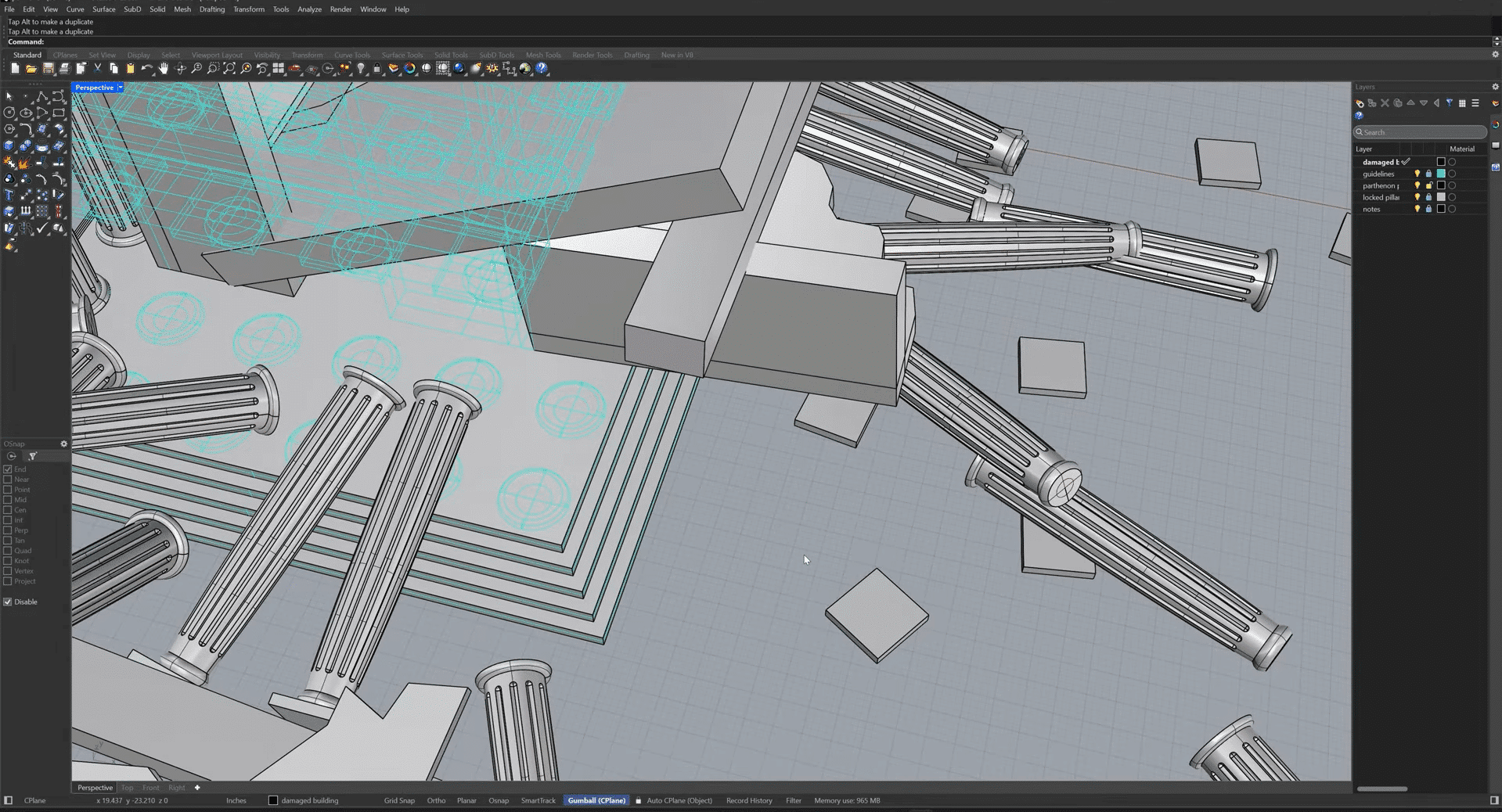Enable the Near object snap checkbox
This screenshot has width=1502, height=812.
(x=8, y=480)
